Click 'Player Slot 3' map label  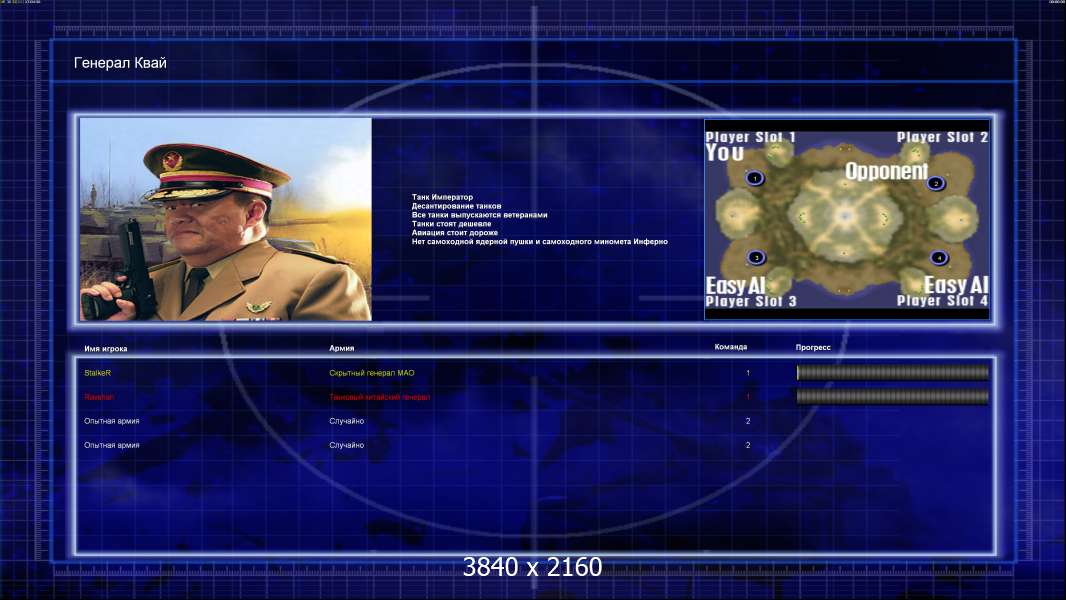coord(751,301)
